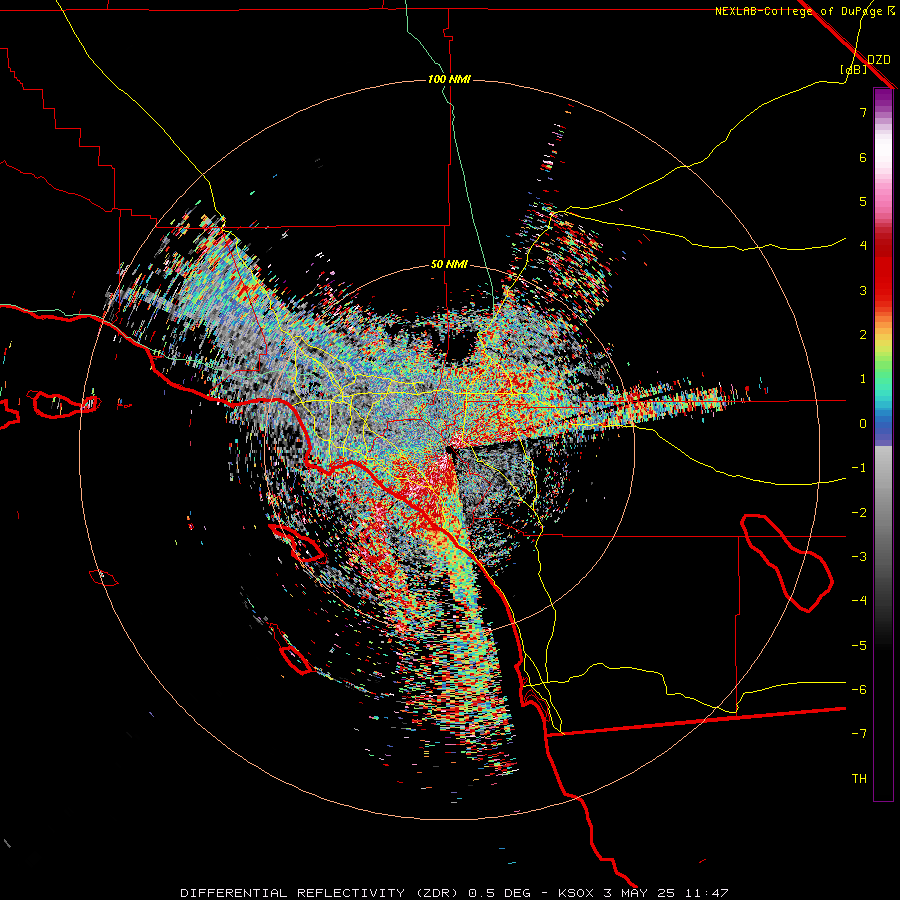Click the NEXLAB-College of DuPage credit text

tap(802, 11)
